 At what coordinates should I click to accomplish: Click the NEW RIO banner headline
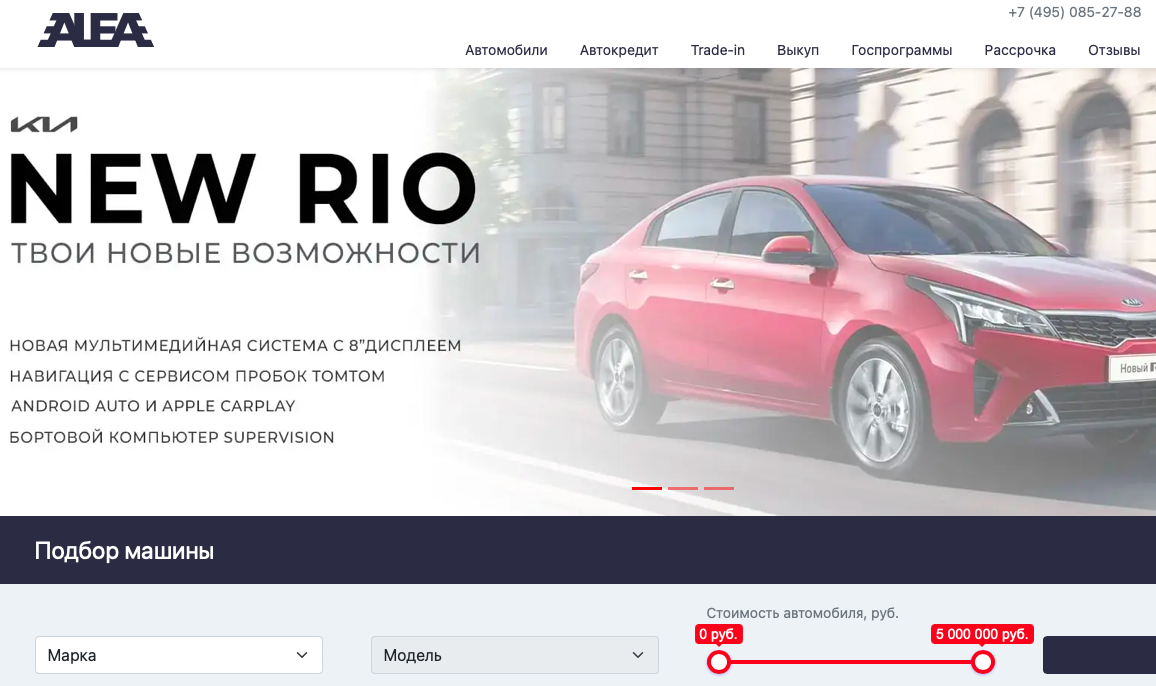point(243,188)
